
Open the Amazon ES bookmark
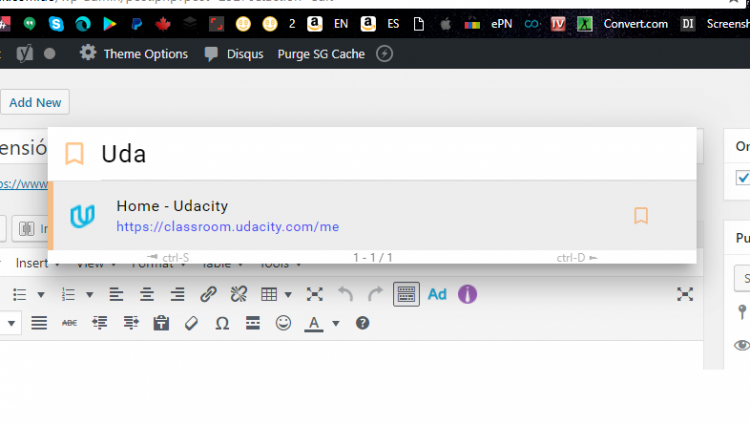coord(380,23)
